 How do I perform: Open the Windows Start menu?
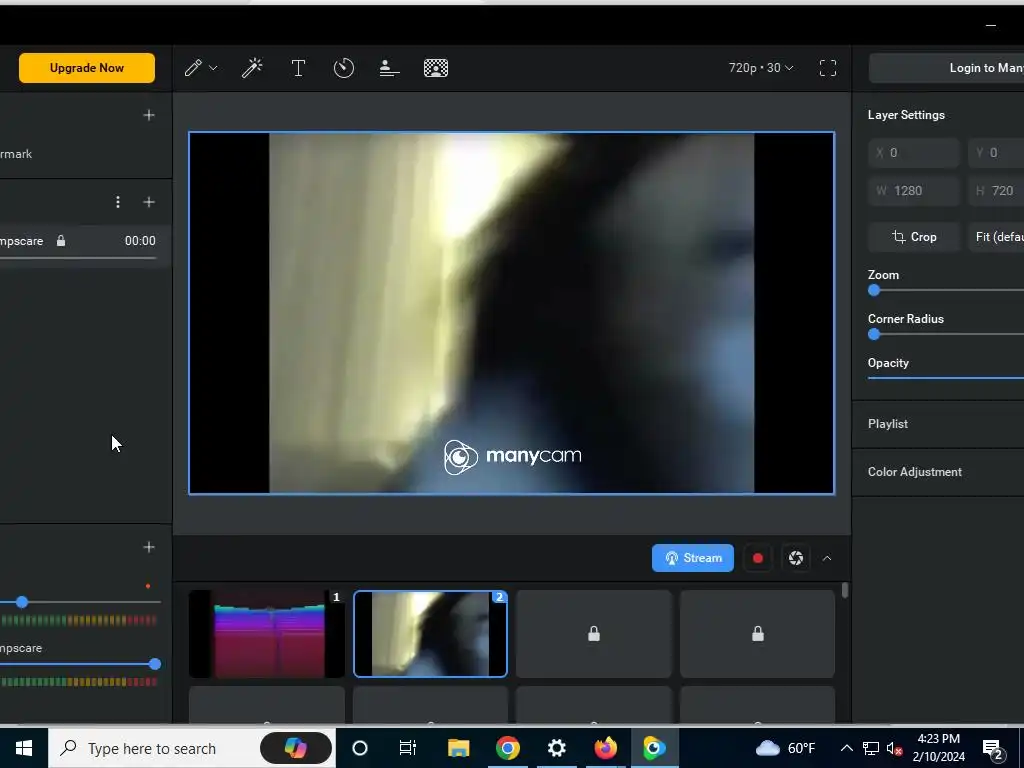pyautogui.click(x=24, y=748)
